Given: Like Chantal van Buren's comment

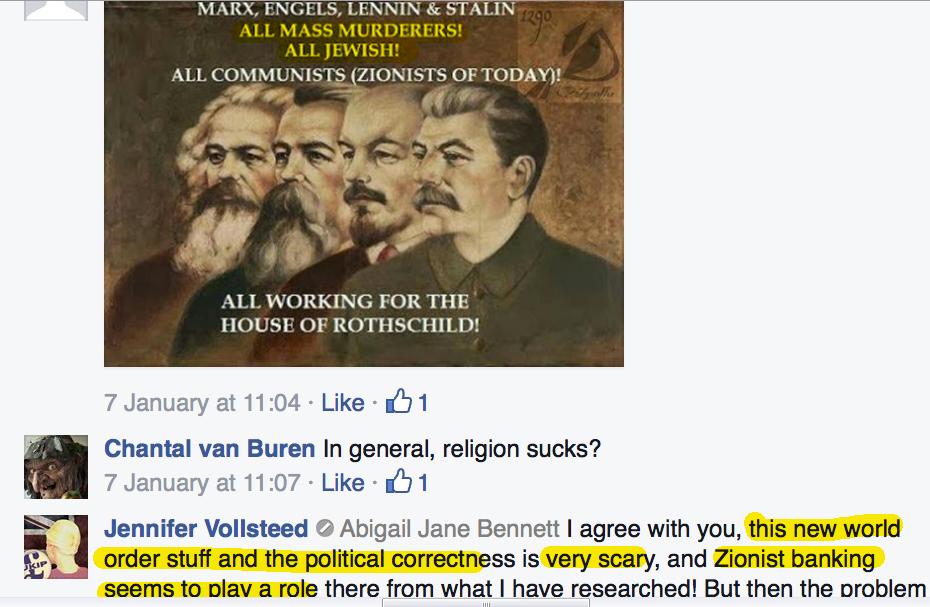Looking at the screenshot, I should pos(343,483).
